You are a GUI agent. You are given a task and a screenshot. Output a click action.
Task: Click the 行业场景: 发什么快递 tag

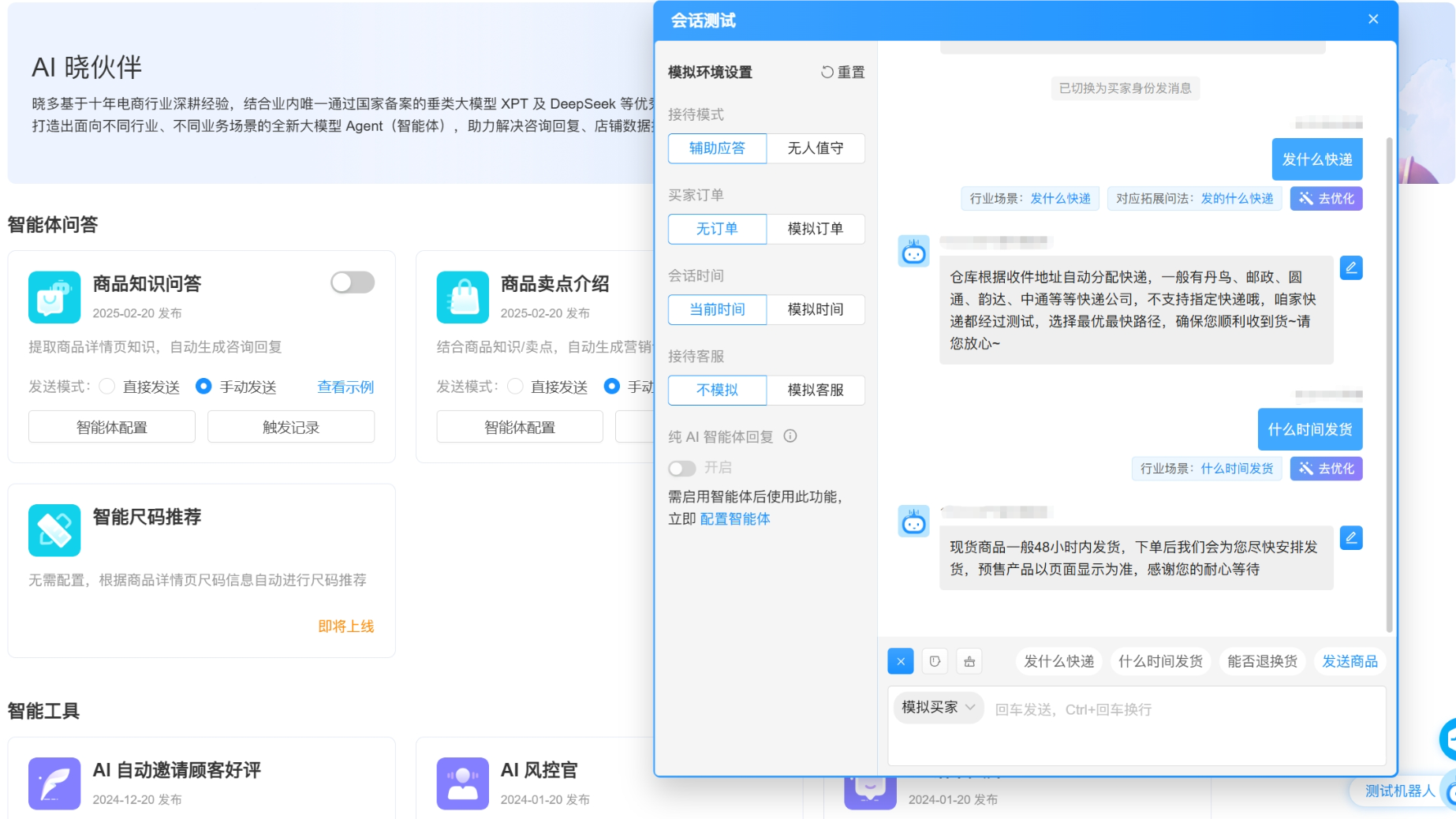pos(1030,199)
